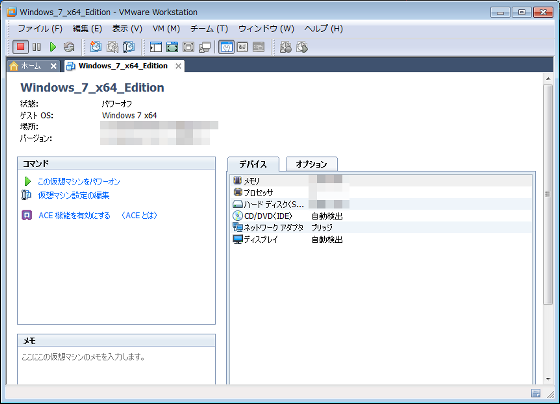The image size is (560, 404).
Task: Select the CD/DVD (IDE) 自動検出 value
Action: [327, 216]
